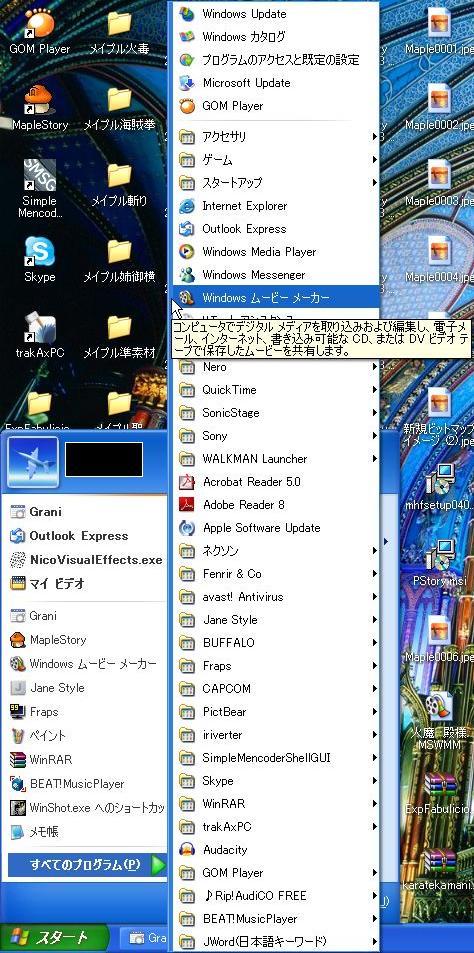Select Simple Mencoder desktop shortcut
Image resolution: width=474 pixels, height=953 pixels.
tap(40, 189)
